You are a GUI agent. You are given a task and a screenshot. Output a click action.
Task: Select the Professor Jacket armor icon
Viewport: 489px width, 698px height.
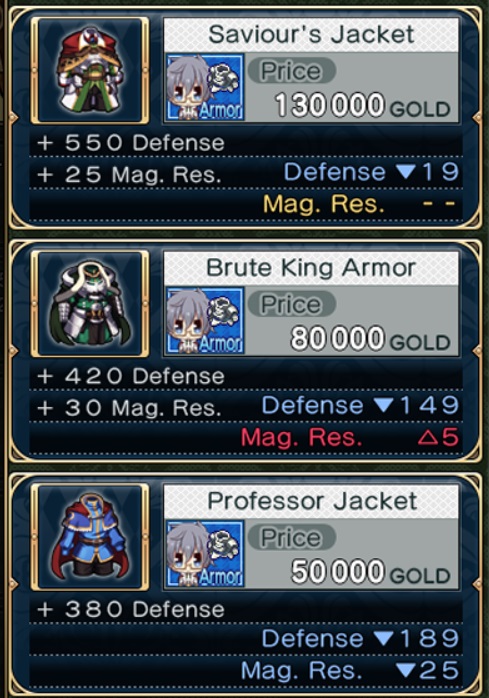click(90, 537)
